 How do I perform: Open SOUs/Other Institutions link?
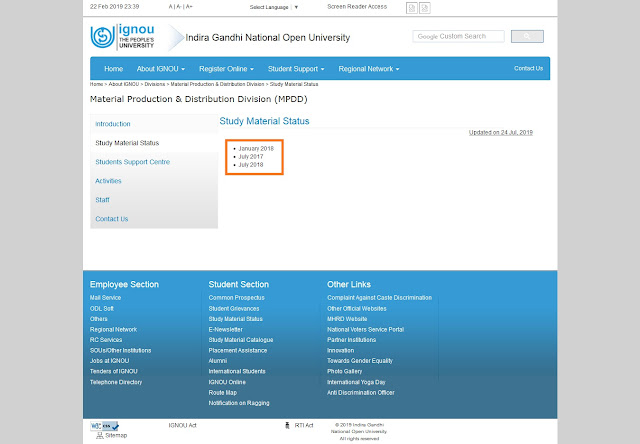[120, 351]
